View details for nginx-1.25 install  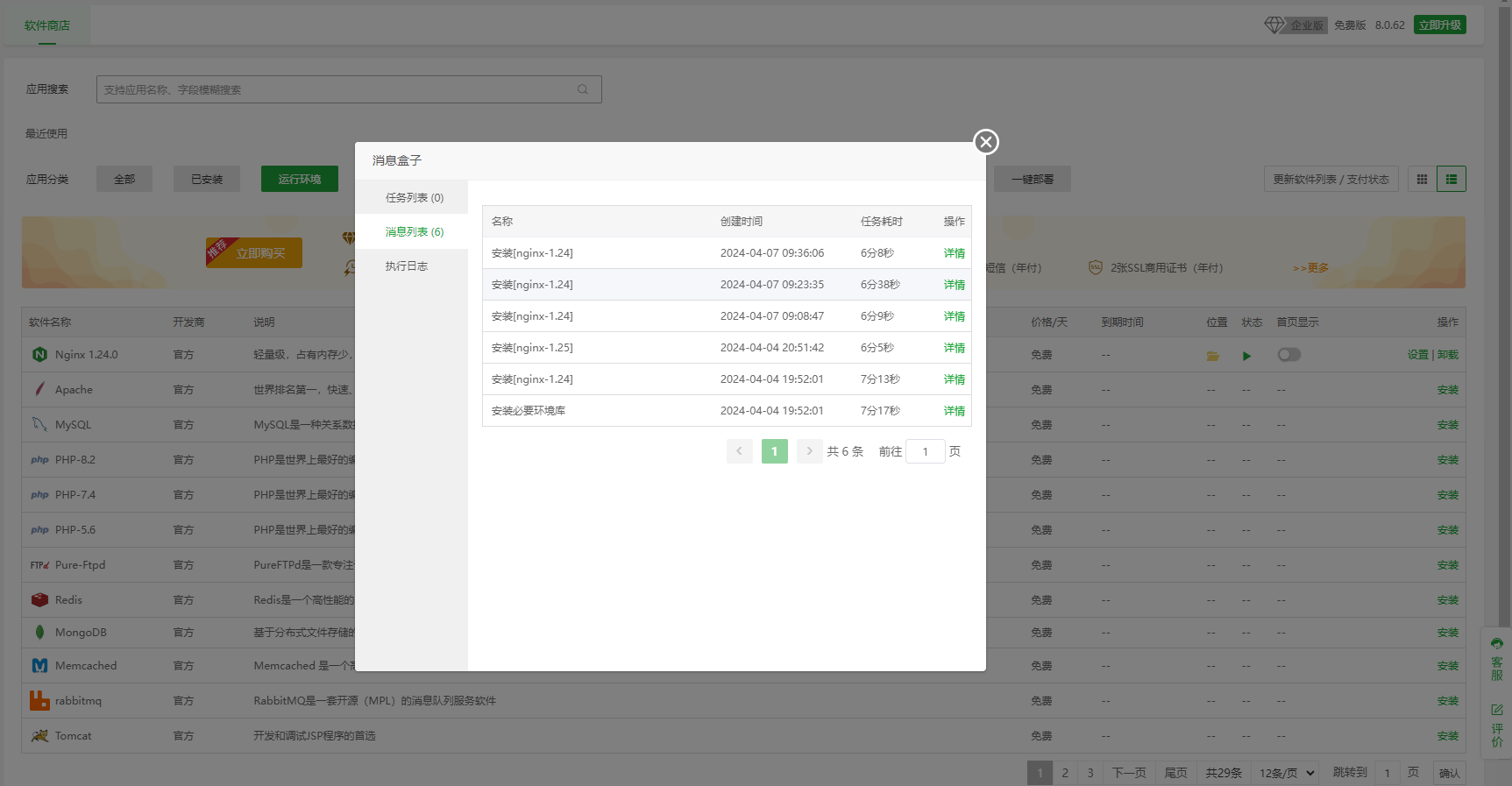[x=954, y=348]
